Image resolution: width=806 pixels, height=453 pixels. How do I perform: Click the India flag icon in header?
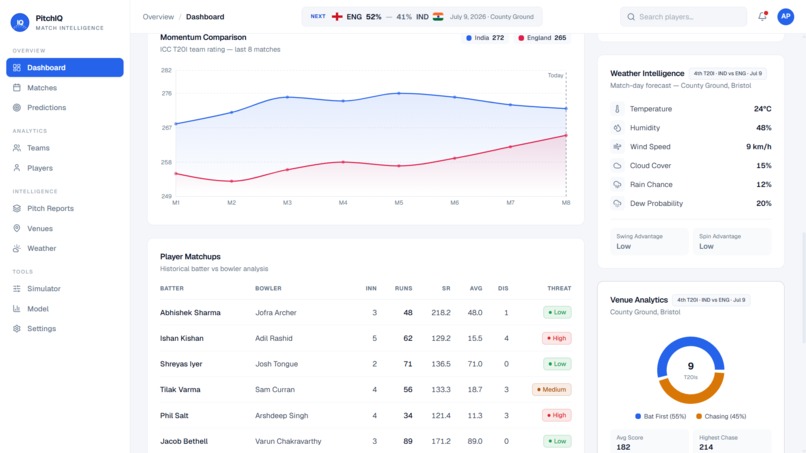(438, 17)
